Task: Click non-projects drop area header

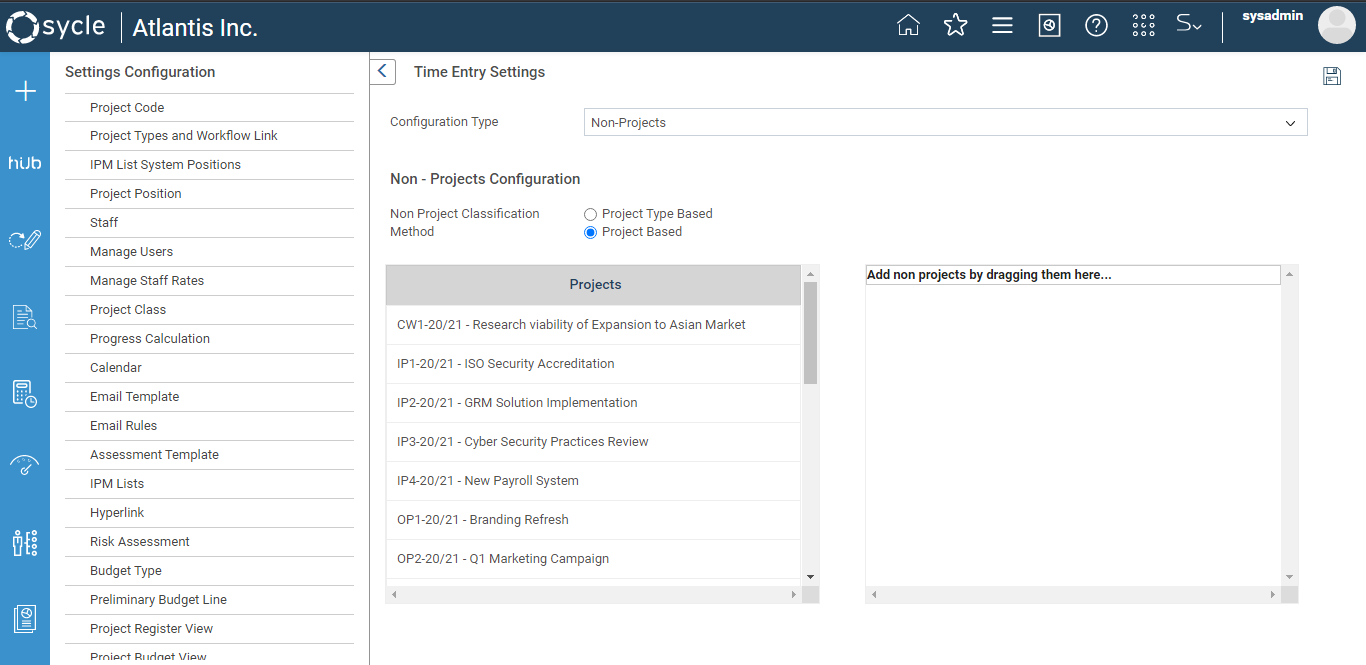Action: (x=1073, y=275)
